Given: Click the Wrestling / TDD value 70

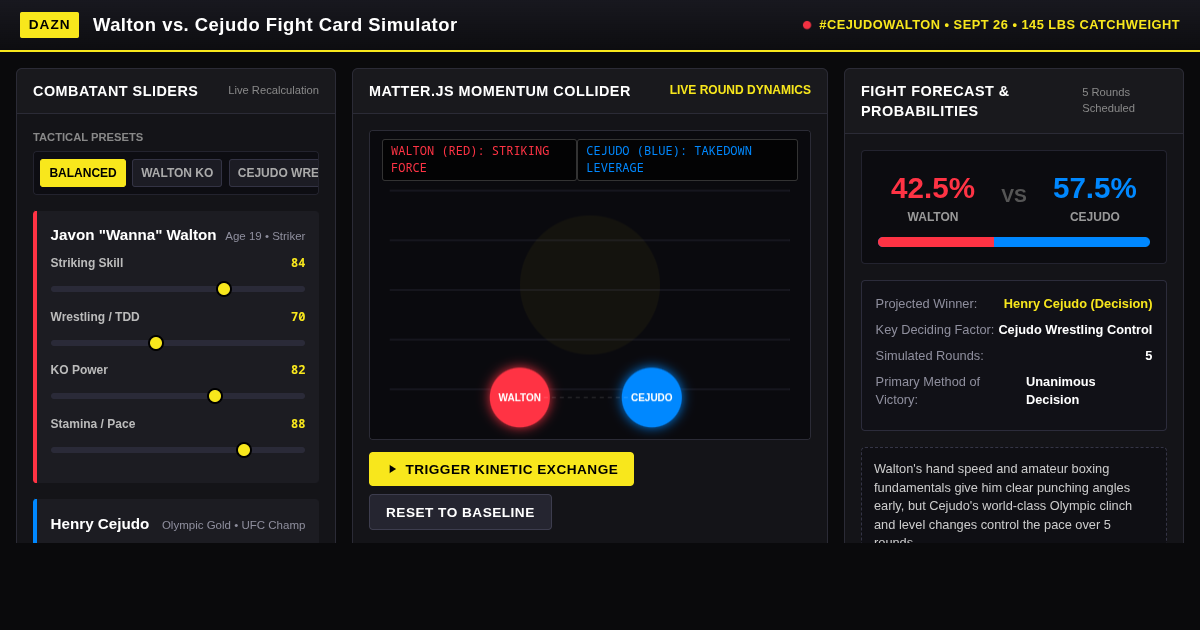Looking at the screenshot, I should [298, 317].
